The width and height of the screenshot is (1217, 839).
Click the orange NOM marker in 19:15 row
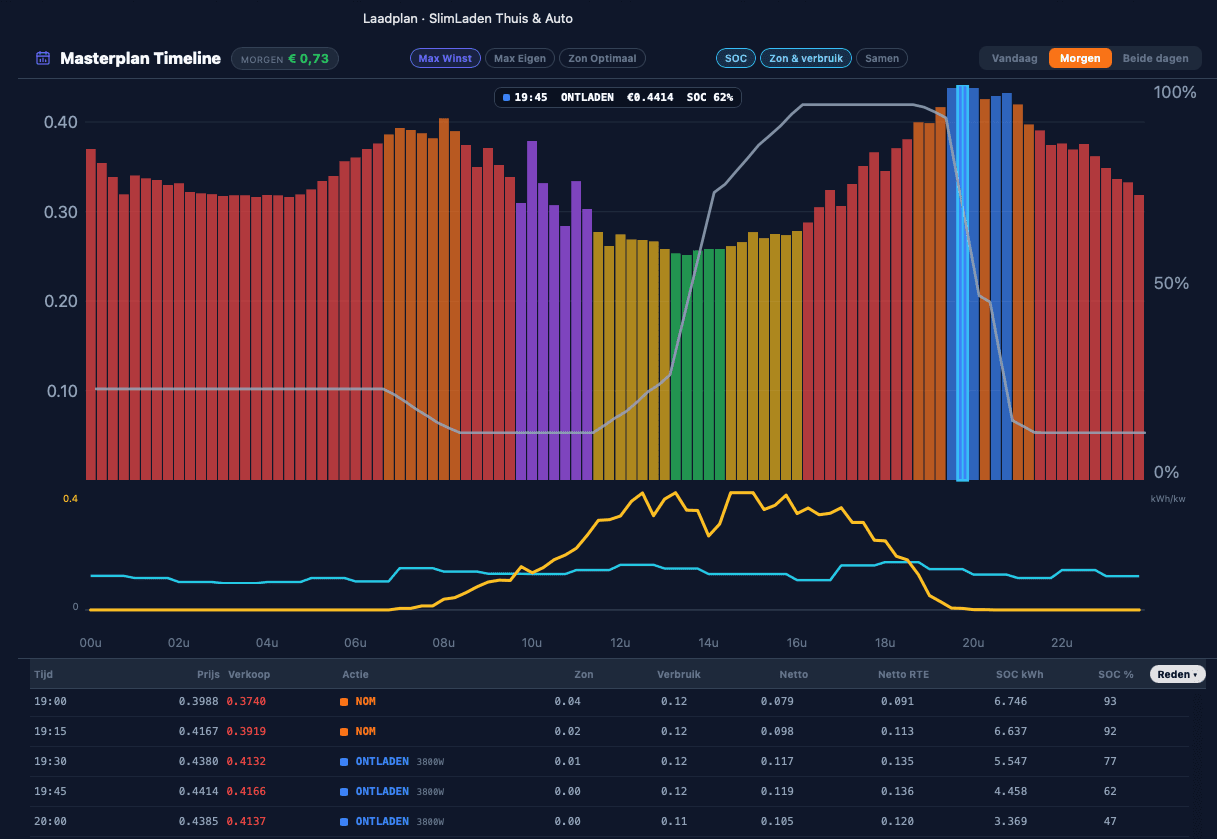click(x=344, y=732)
